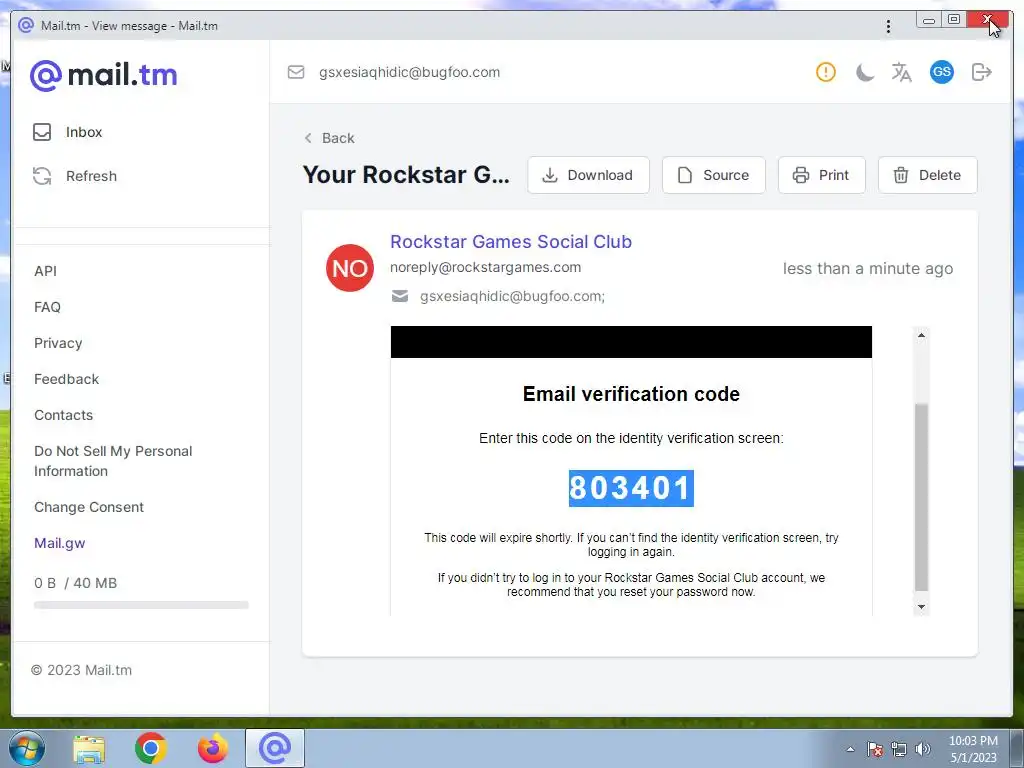Open the GS account avatar
The height and width of the screenshot is (768, 1024).
[x=941, y=72]
